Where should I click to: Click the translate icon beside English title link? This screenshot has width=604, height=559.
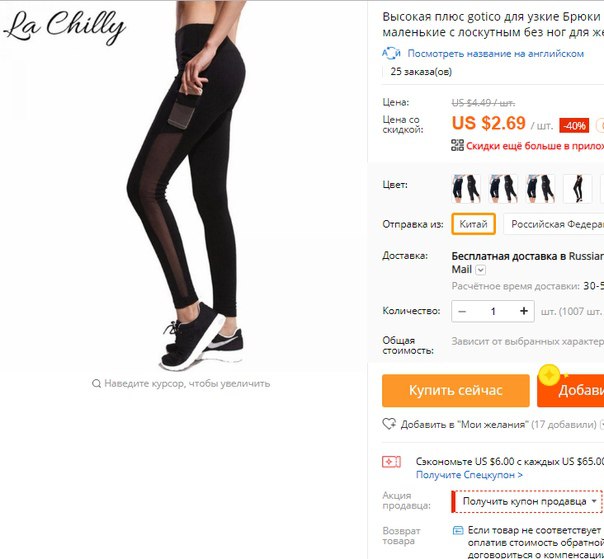coord(391,53)
